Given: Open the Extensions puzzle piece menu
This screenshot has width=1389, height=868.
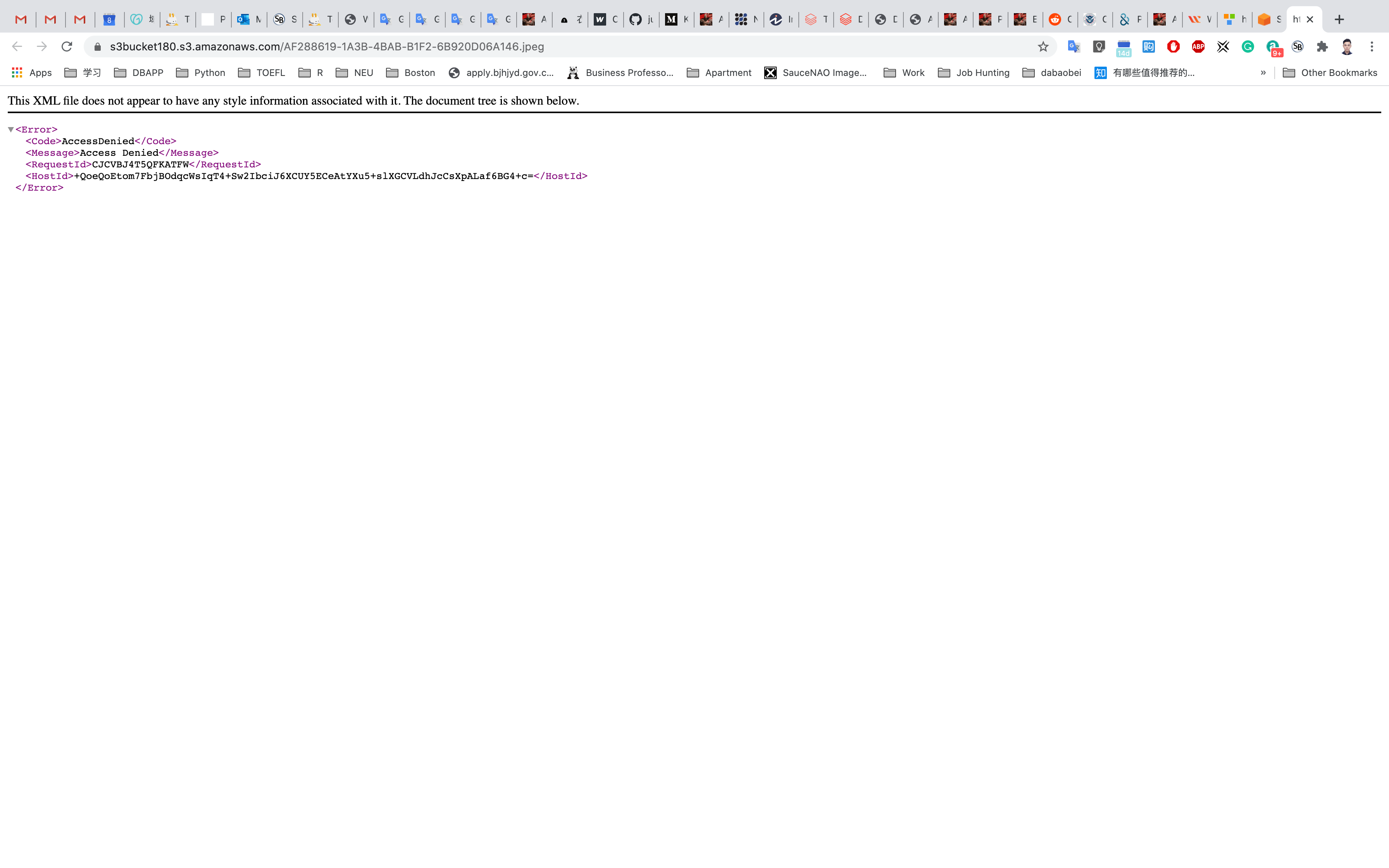Looking at the screenshot, I should coord(1322,46).
